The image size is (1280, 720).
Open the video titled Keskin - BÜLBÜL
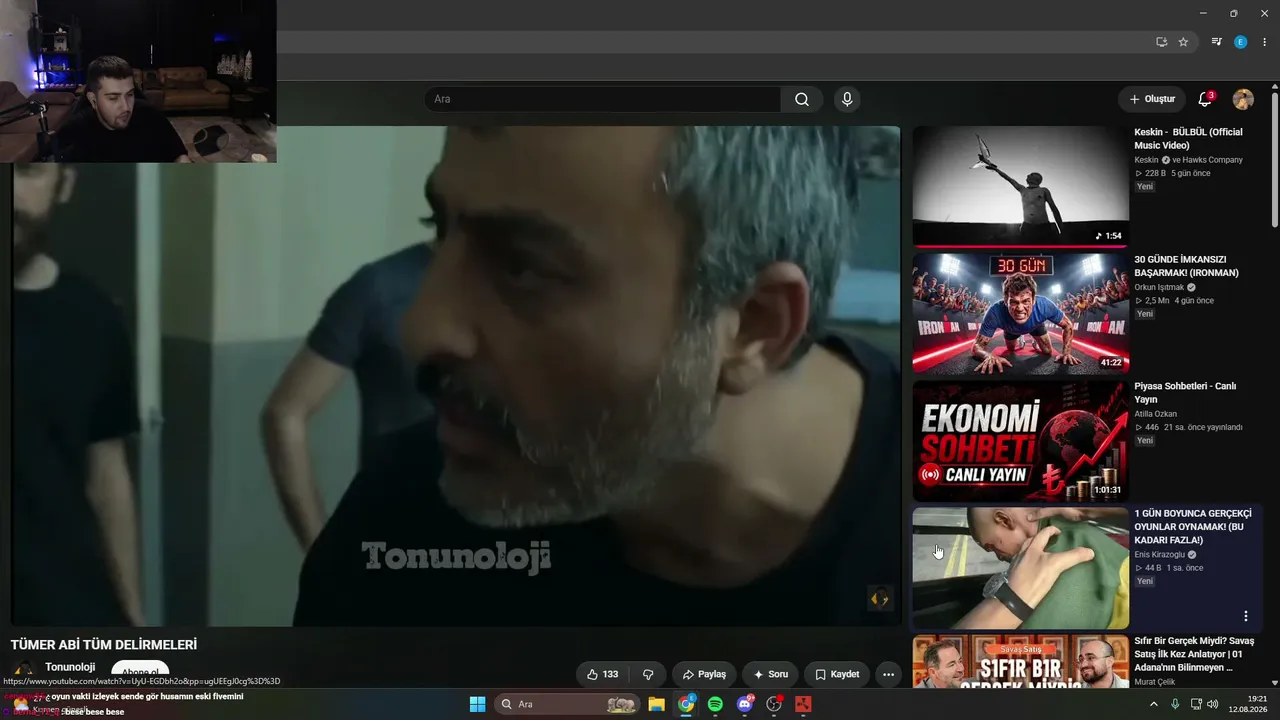(1188, 138)
